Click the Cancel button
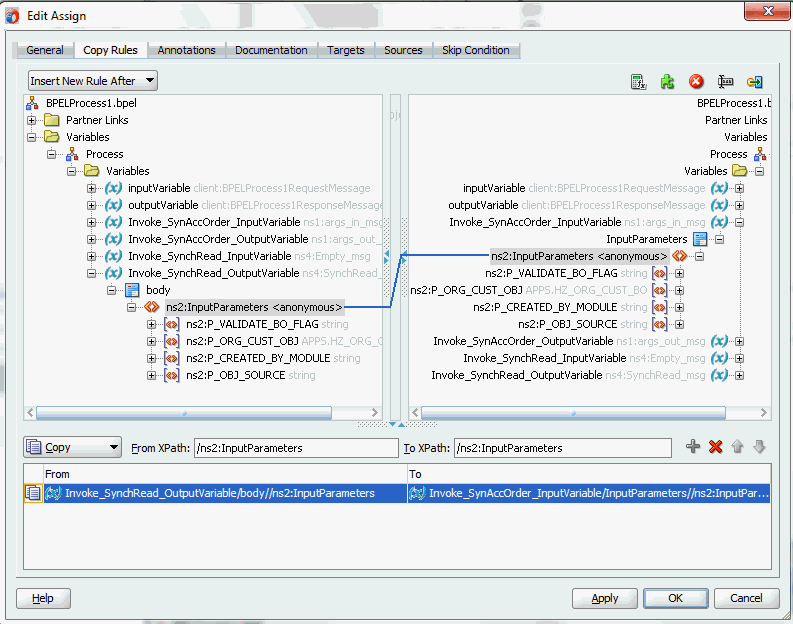This screenshot has width=793, height=624. click(x=746, y=598)
